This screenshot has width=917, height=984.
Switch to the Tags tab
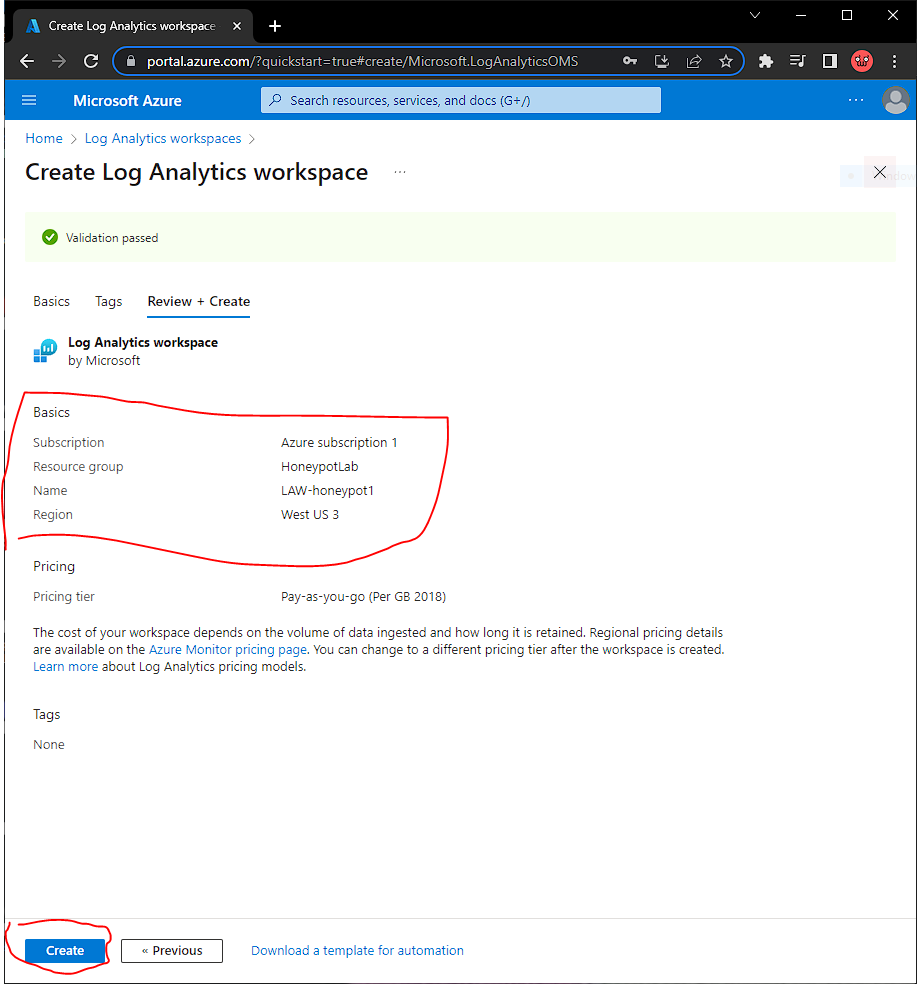(109, 301)
